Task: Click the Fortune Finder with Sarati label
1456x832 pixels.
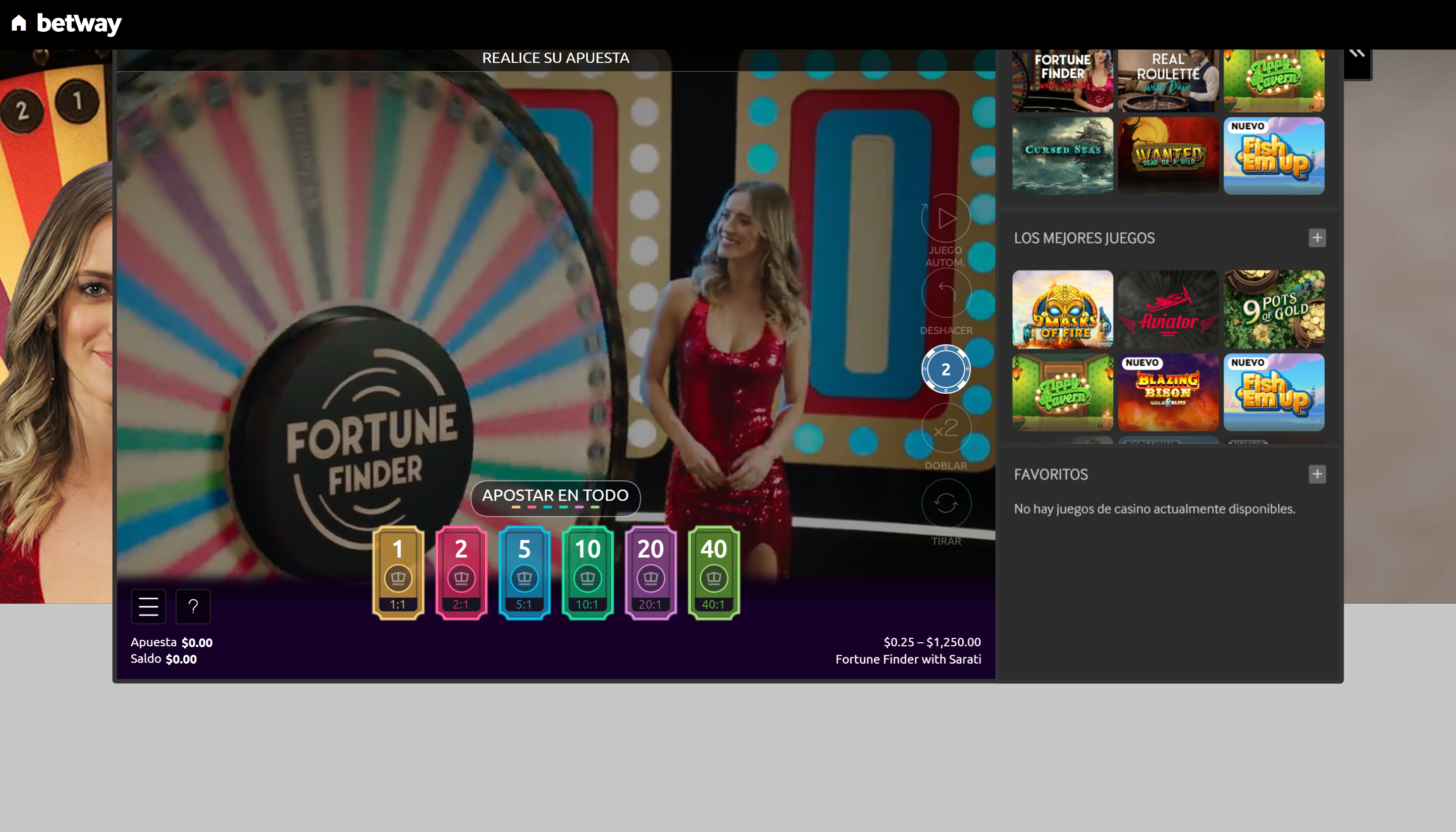Action: 908,660
